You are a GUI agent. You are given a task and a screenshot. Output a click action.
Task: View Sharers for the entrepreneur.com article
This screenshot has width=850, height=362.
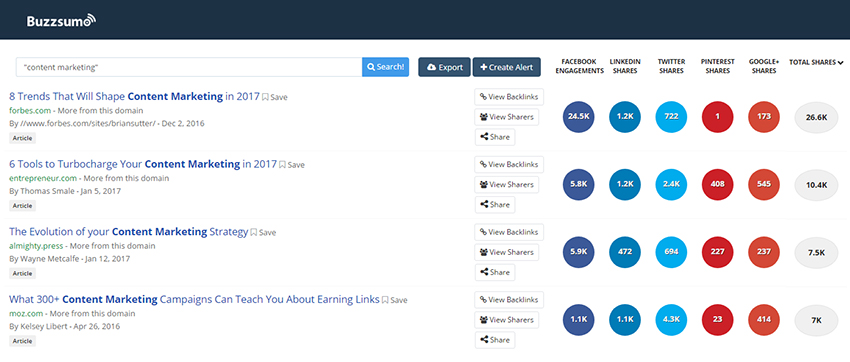[x=506, y=184]
